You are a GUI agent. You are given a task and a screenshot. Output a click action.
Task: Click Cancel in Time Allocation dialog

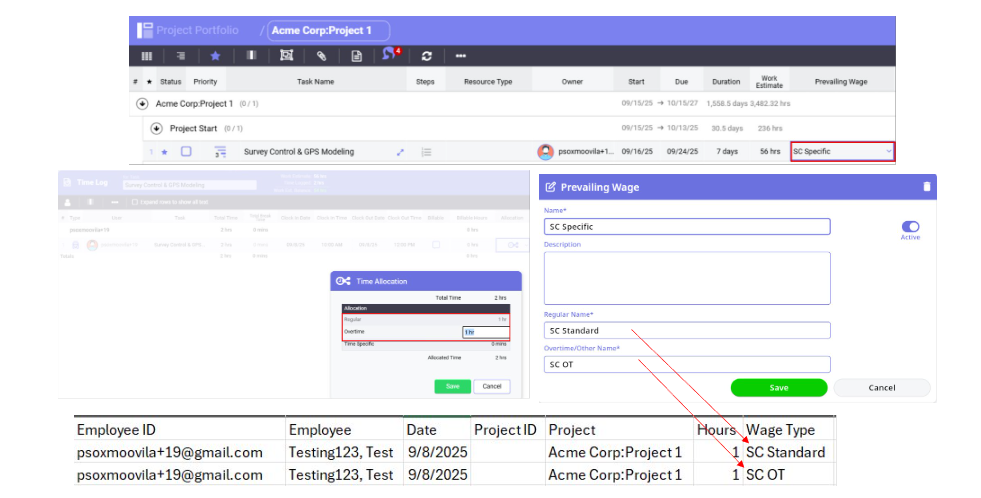pyautogui.click(x=491, y=386)
